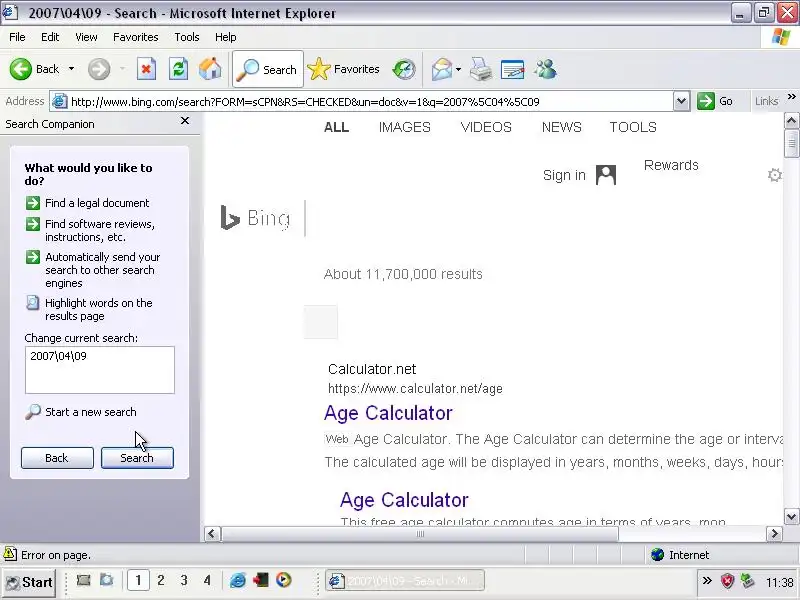Switch to Bing NEWS tab
The image size is (800, 600).
coord(561,127)
